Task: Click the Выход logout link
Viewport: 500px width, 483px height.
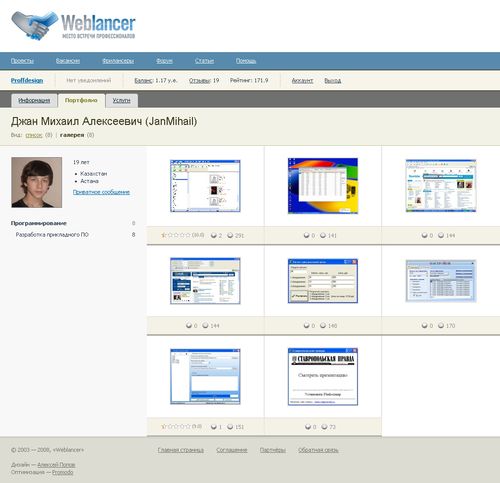Action: (332, 80)
